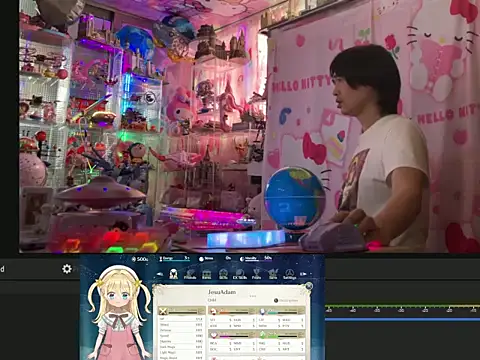Click the Speed stat row

[181, 336]
